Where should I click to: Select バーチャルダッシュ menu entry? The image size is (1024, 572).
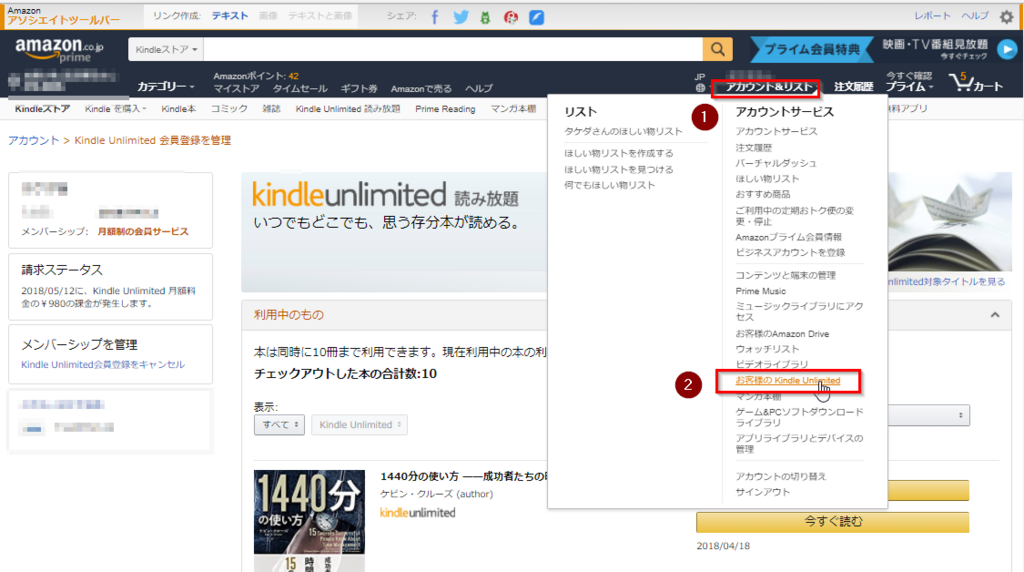click(x=776, y=163)
